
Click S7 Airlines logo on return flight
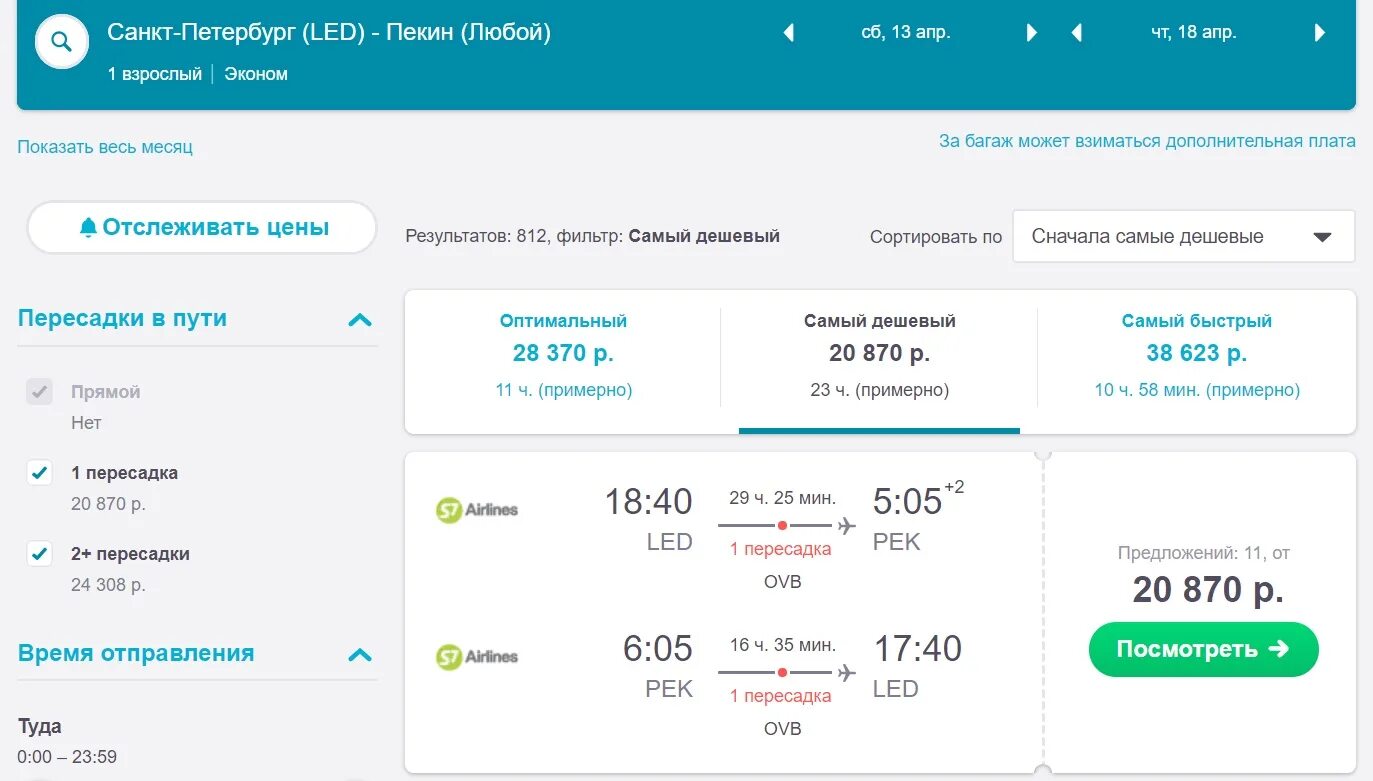click(x=477, y=657)
